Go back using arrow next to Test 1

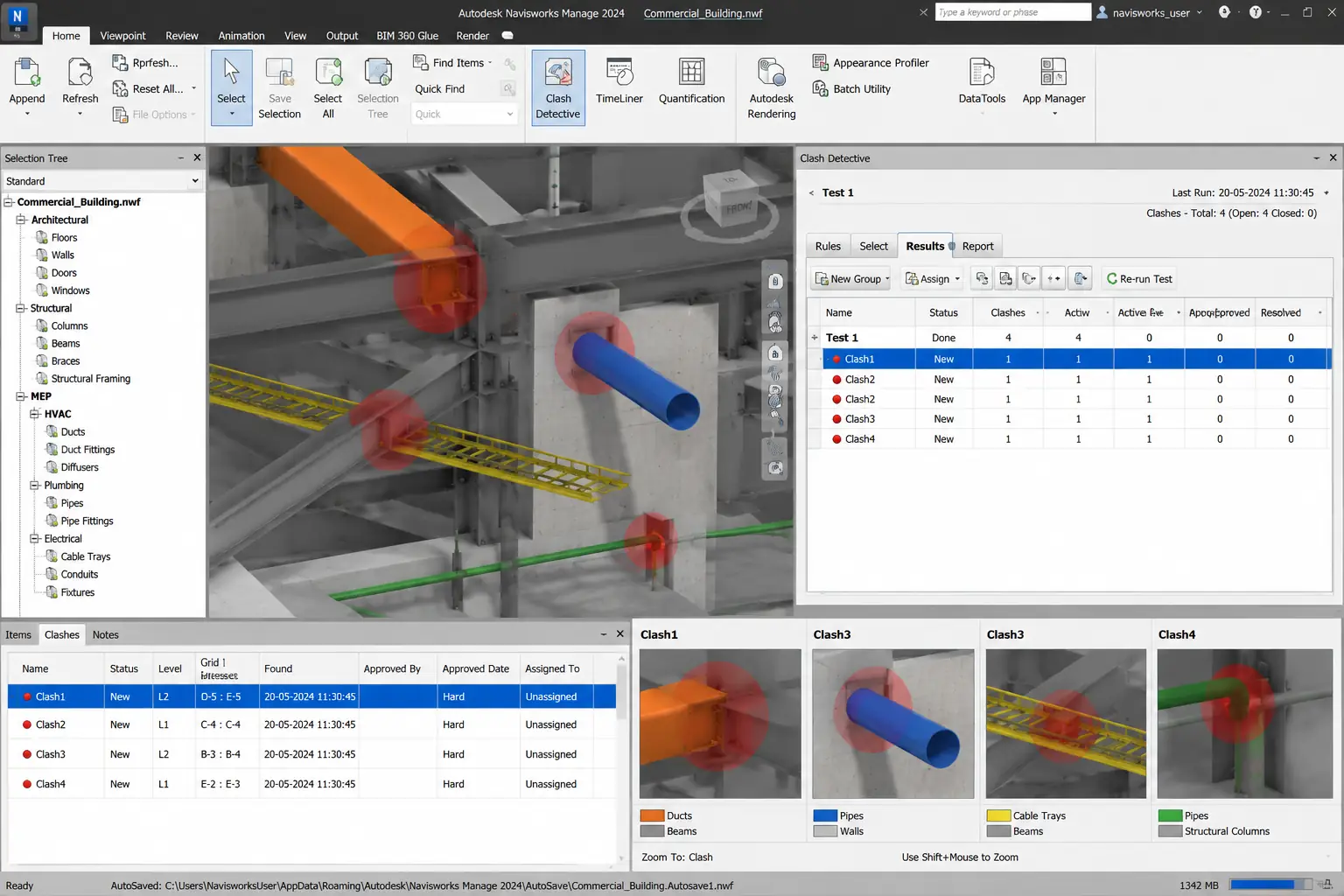[x=811, y=193]
